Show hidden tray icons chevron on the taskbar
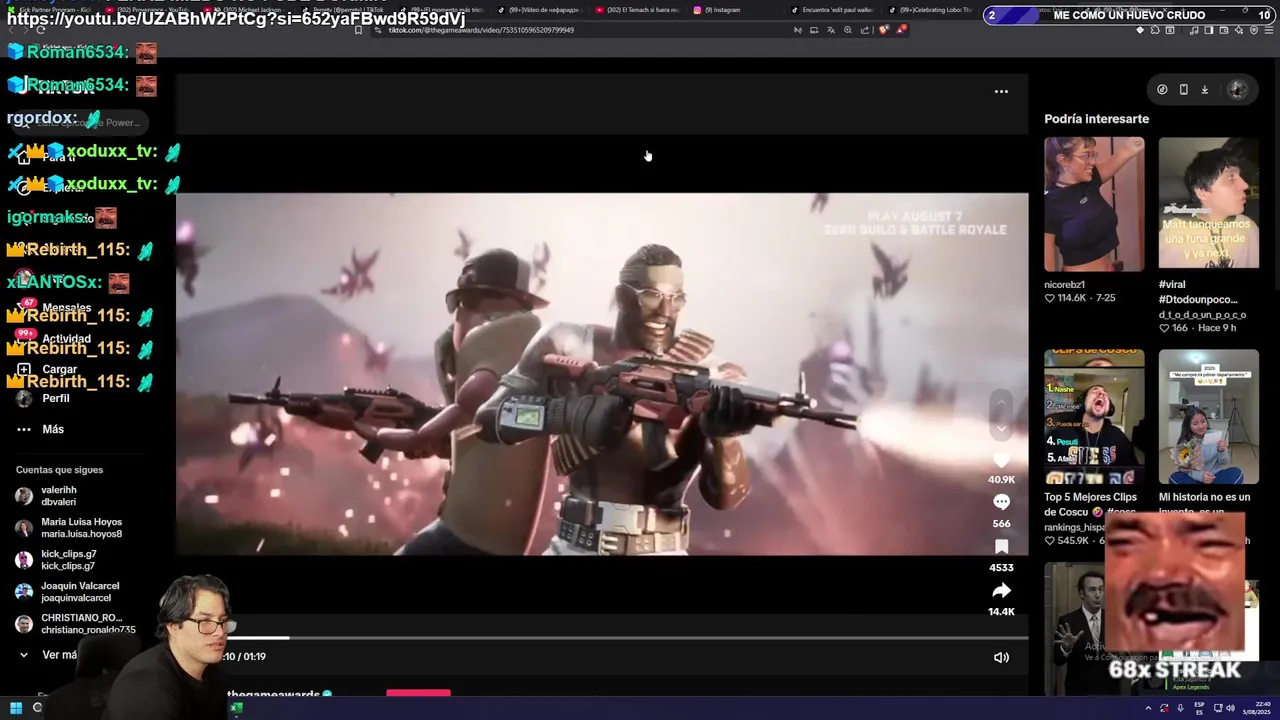This screenshot has width=1280, height=720. pos(1148,708)
